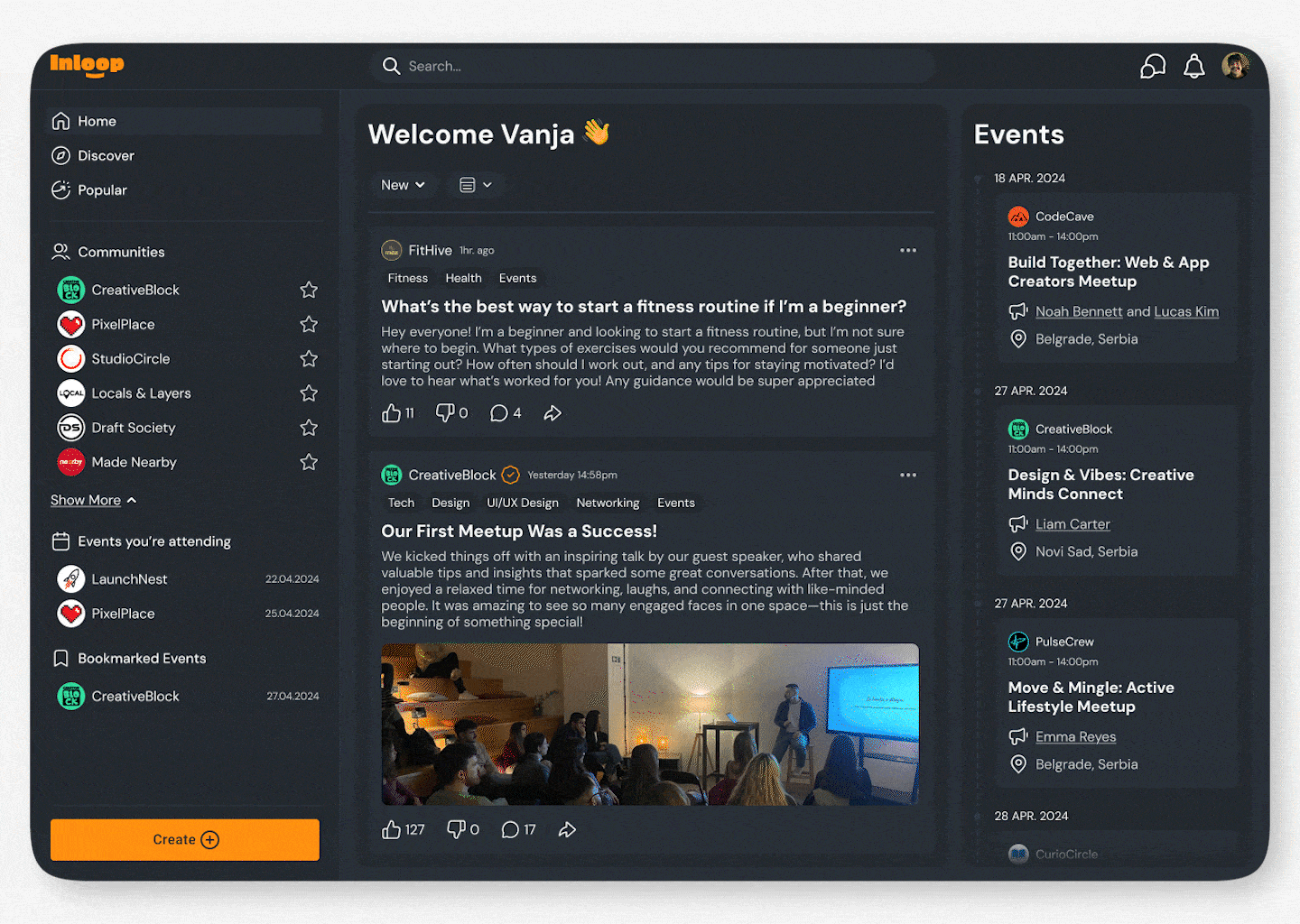Open more options for the FitHive post
The image size is (1300, 924).
point(908,251)
